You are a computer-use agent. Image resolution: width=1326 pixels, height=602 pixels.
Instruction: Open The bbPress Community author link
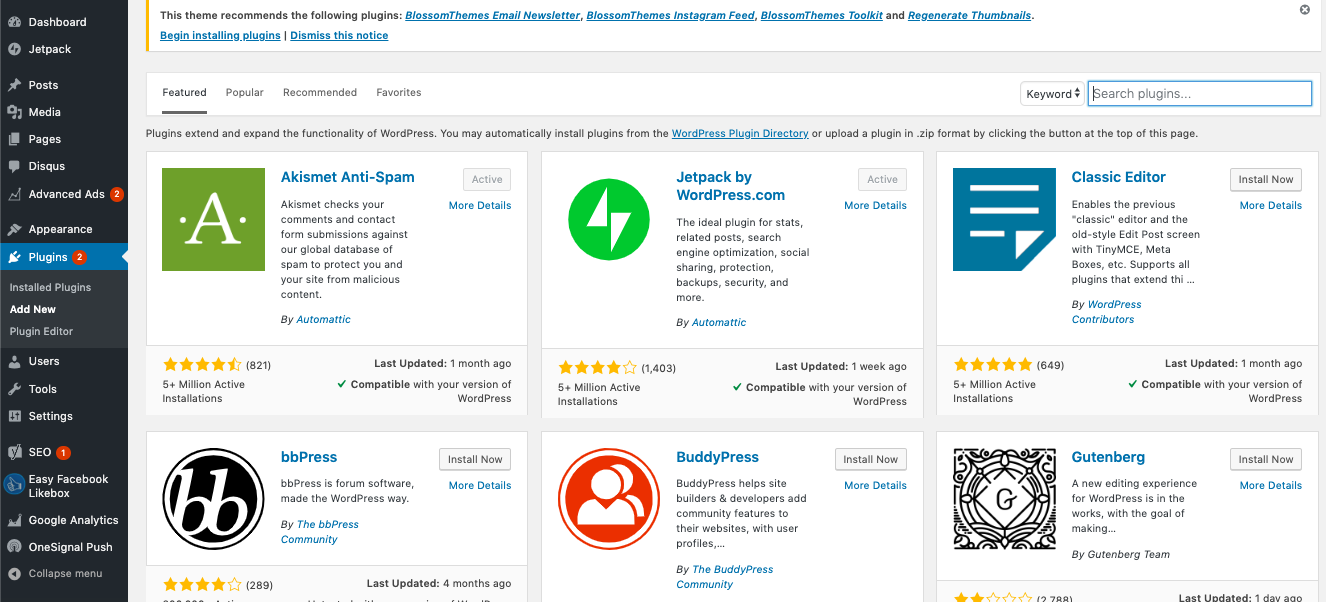320,531
